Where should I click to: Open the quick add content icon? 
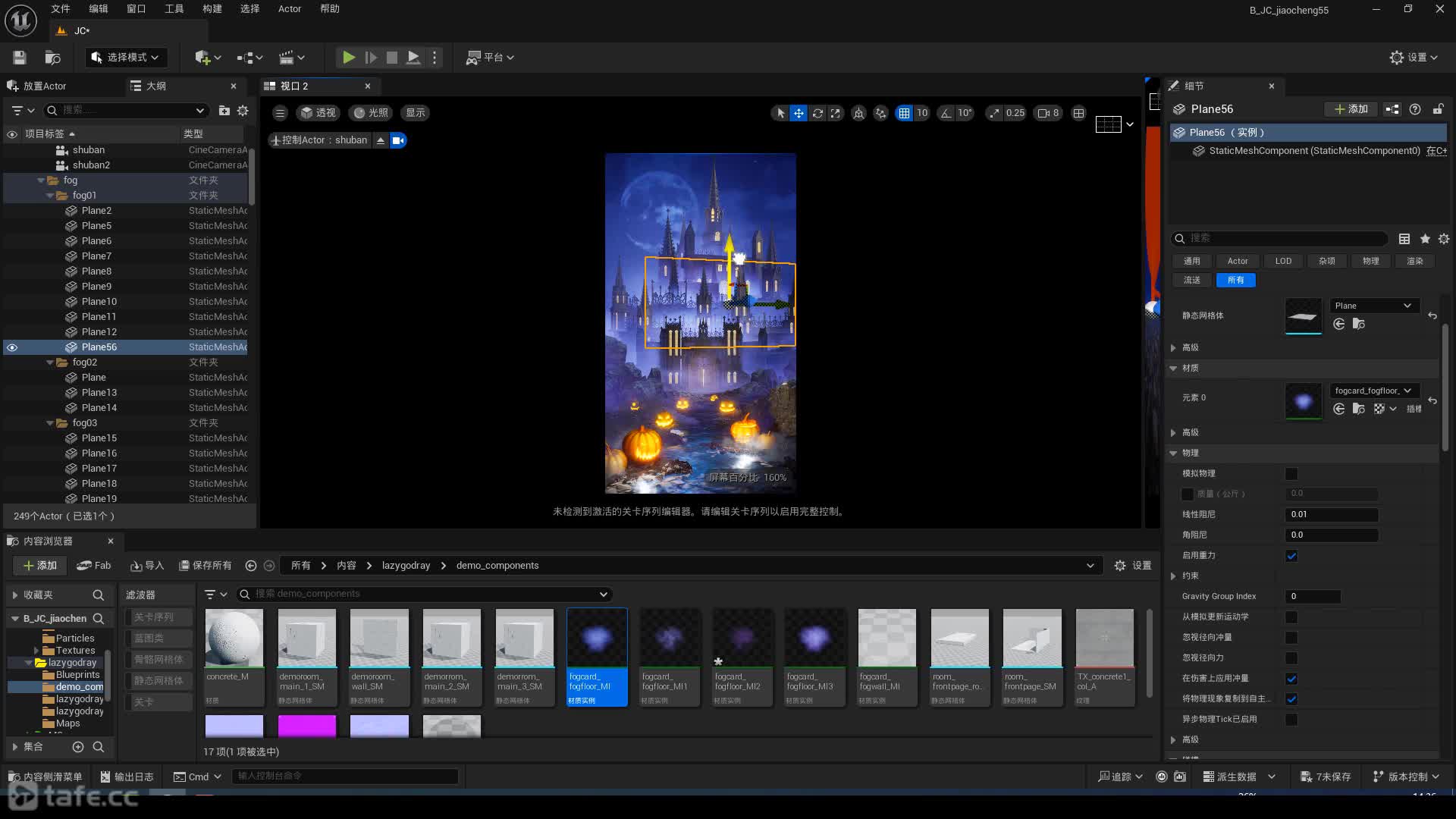(x=207, y=57)
